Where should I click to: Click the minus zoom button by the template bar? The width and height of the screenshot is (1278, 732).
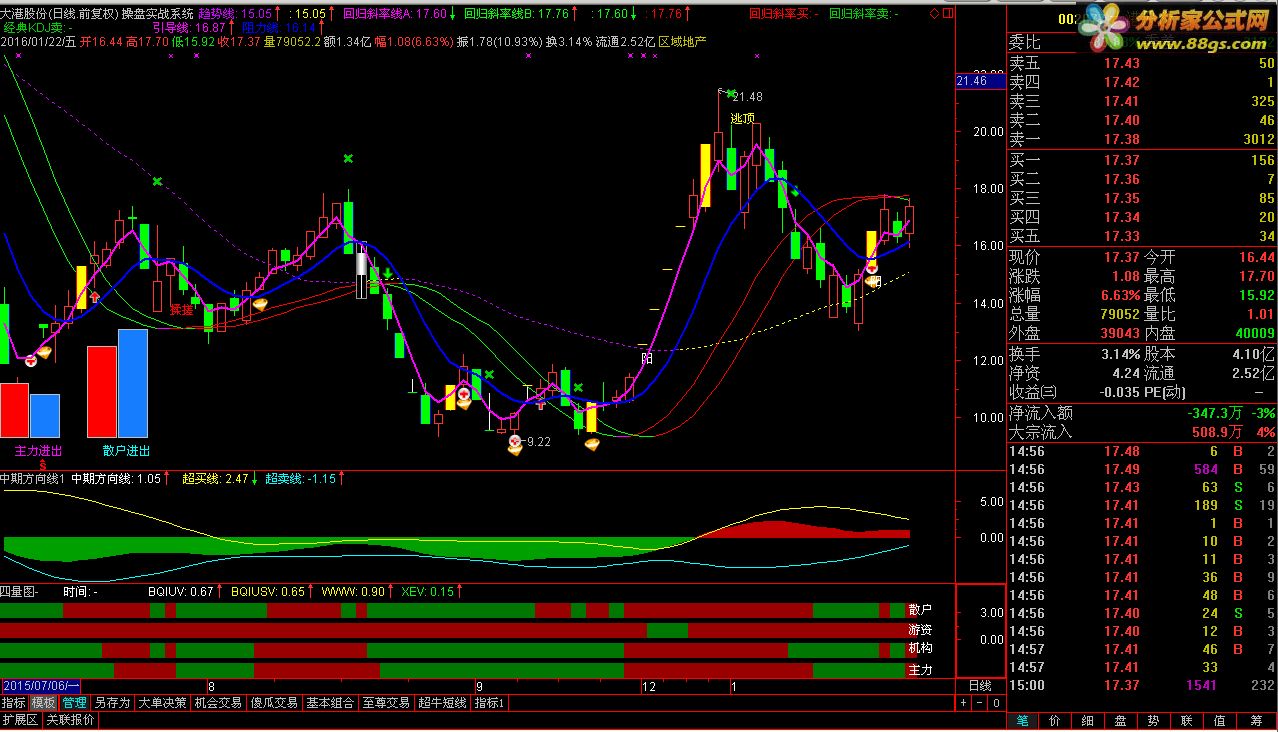click(979, 703)
